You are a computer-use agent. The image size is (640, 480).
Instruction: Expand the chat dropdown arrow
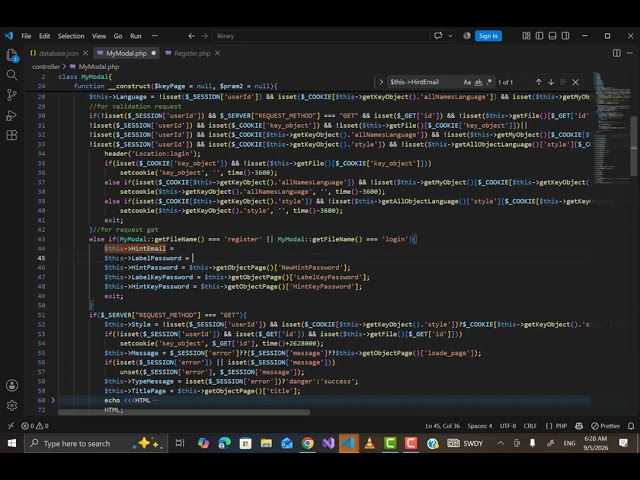click(450, 36)
